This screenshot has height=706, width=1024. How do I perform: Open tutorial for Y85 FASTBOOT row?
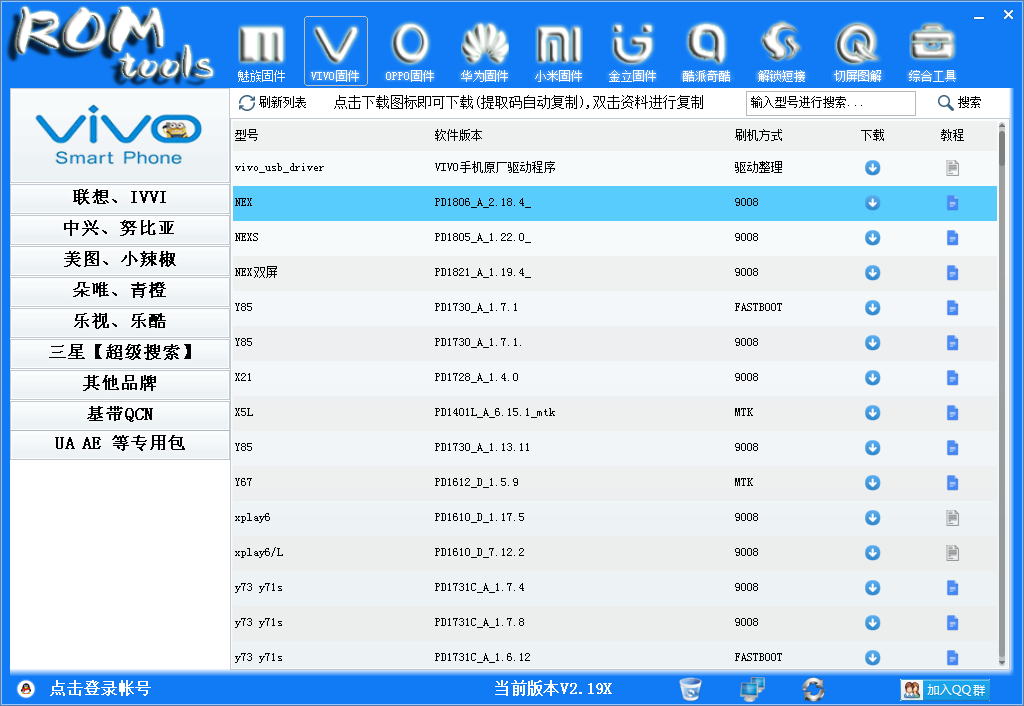coord(952,308)
